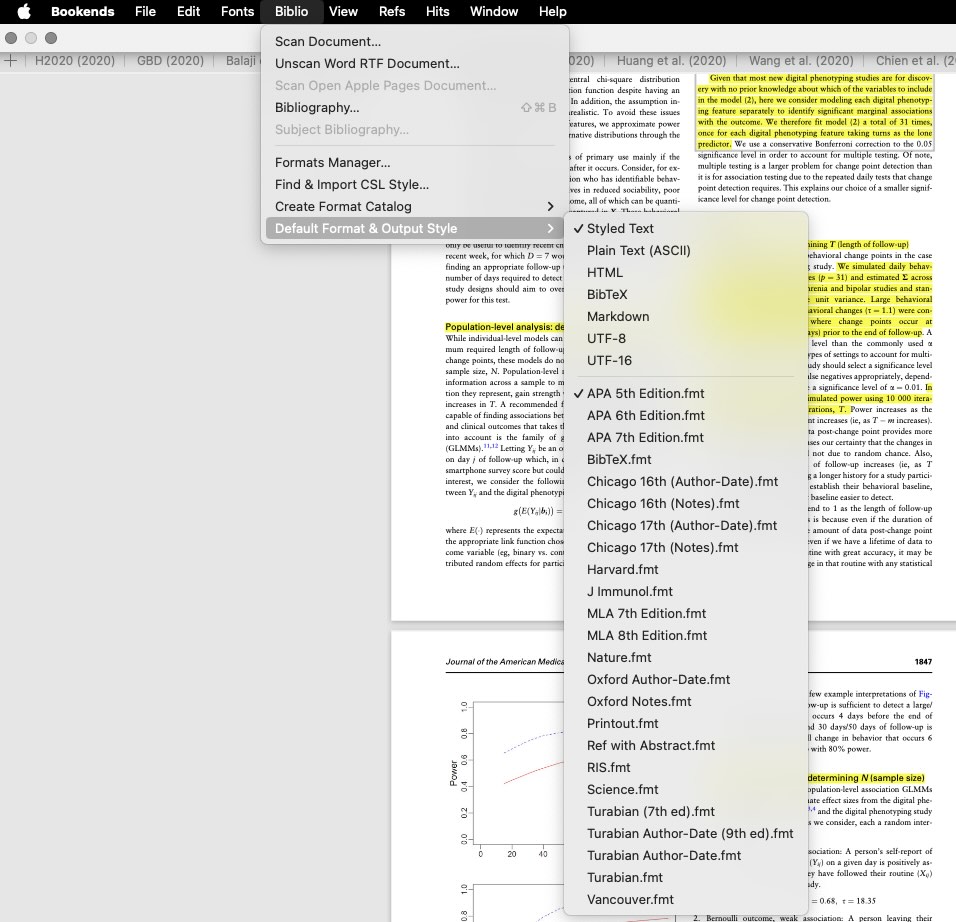Select RIS.fmt format

(686, 767)
